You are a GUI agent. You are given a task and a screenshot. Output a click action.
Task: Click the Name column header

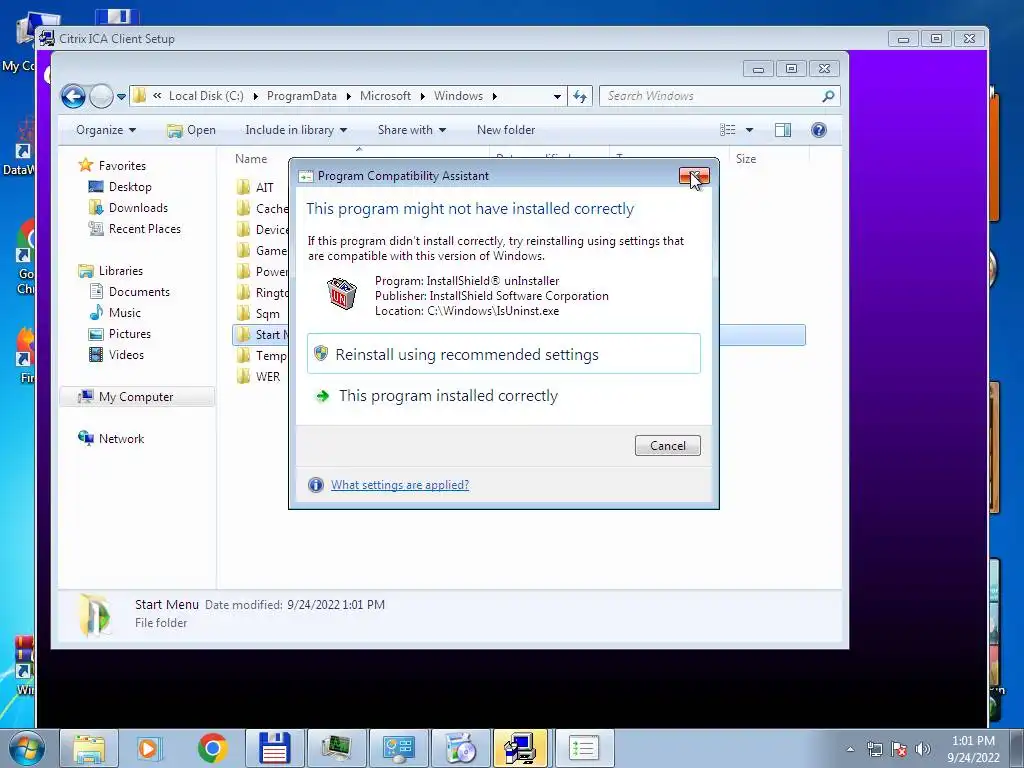pos(251,159)
